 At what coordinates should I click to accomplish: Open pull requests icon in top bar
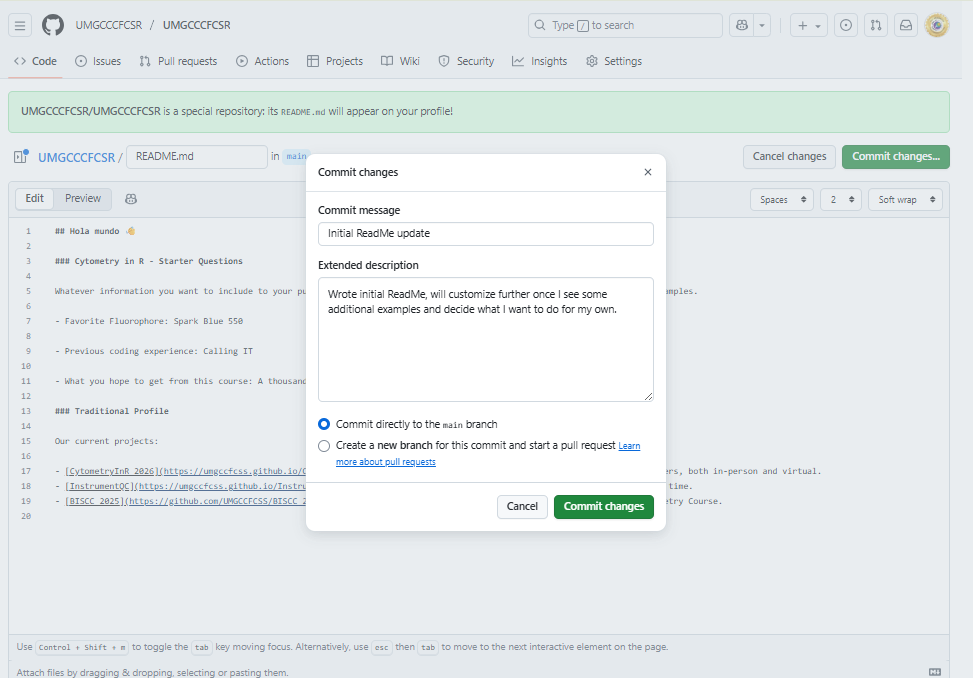(876, 25)
